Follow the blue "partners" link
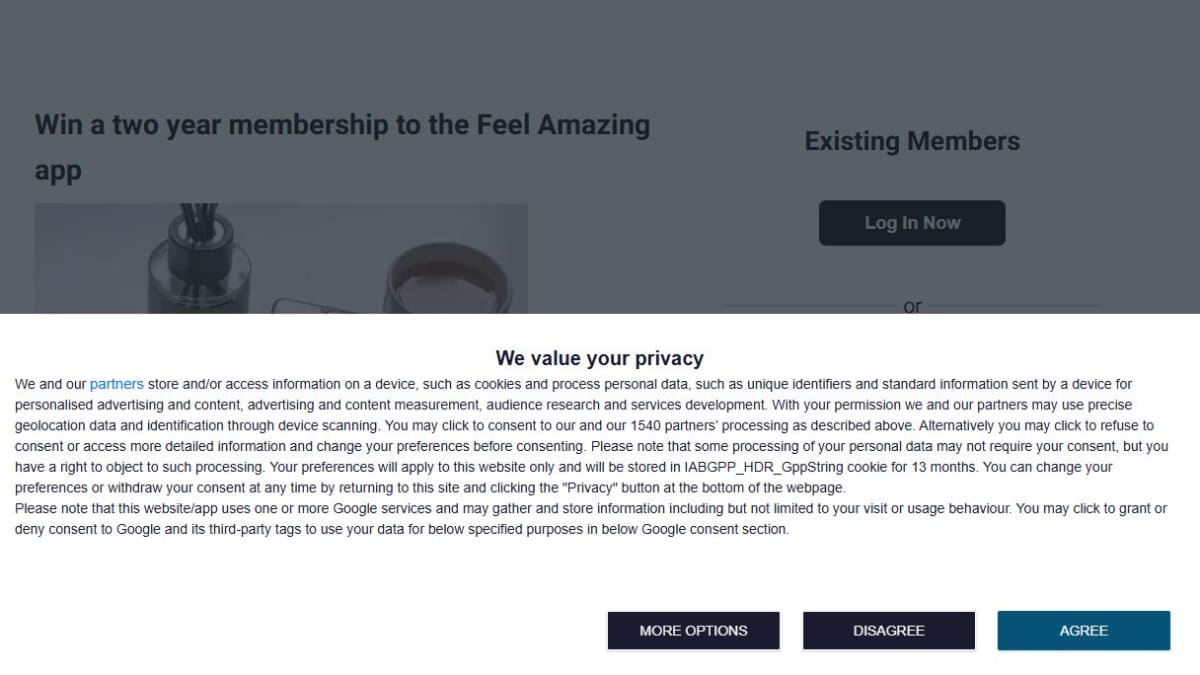The image size is (1200, 675). pyautogui.click(x=117, y=384)
